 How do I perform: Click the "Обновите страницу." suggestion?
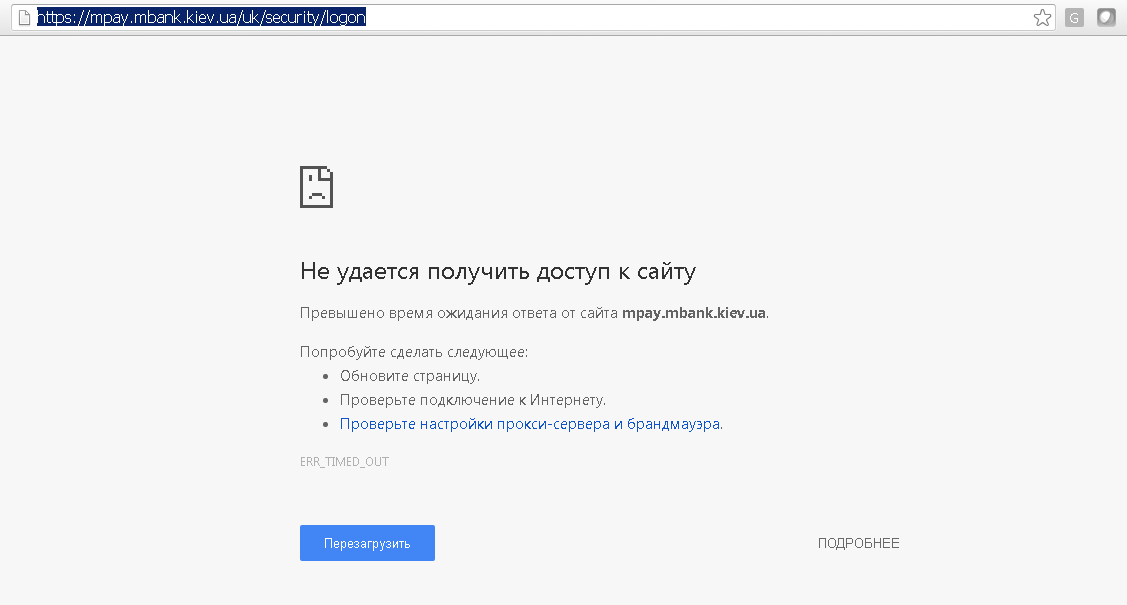(x=410, y=376)
